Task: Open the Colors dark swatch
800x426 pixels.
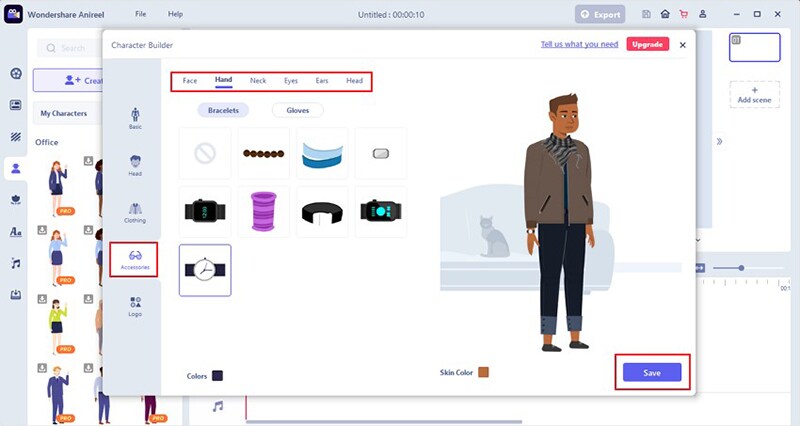Action: pos(217,376)
